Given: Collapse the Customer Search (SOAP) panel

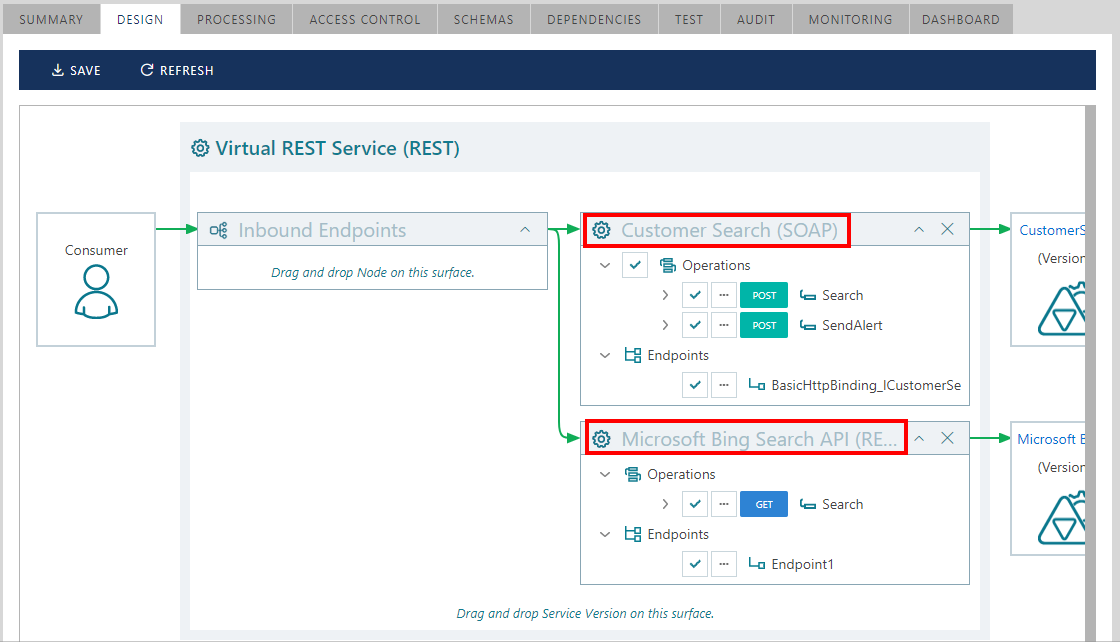Looking at the screenshot, I should point(919,230).
